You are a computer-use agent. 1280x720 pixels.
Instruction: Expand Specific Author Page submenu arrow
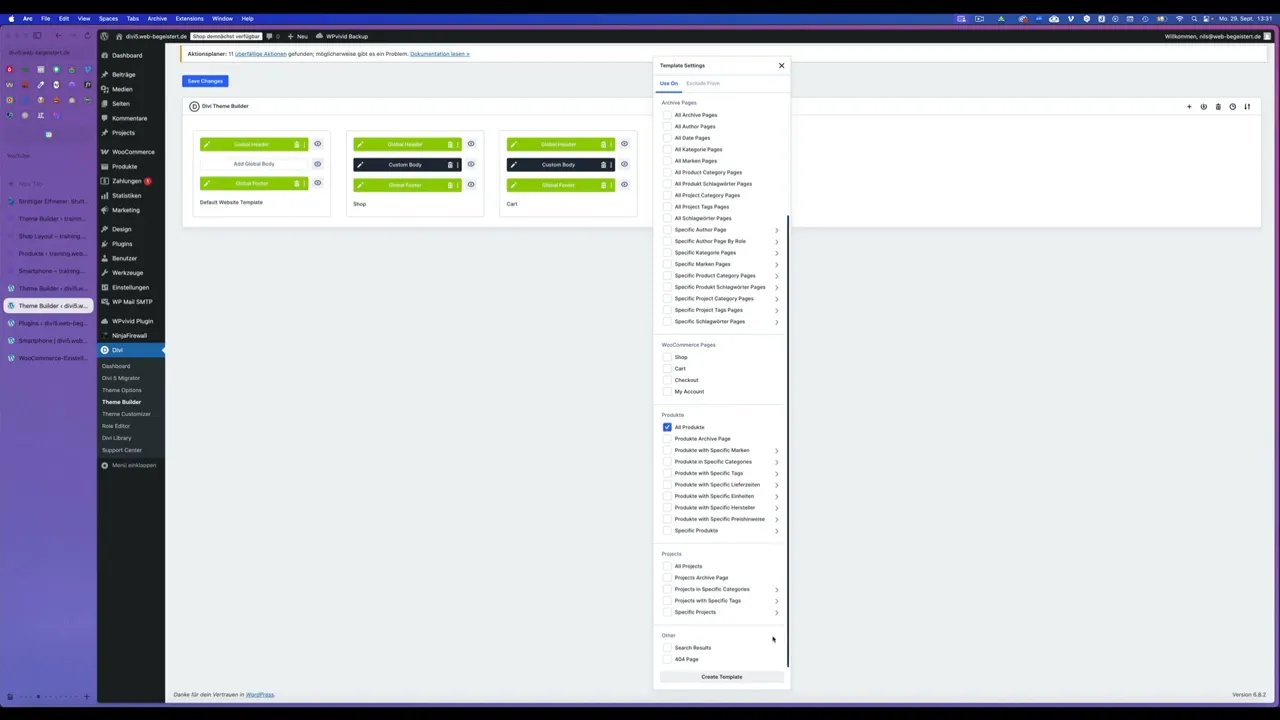pyautogui.click(x=776, y=231)
